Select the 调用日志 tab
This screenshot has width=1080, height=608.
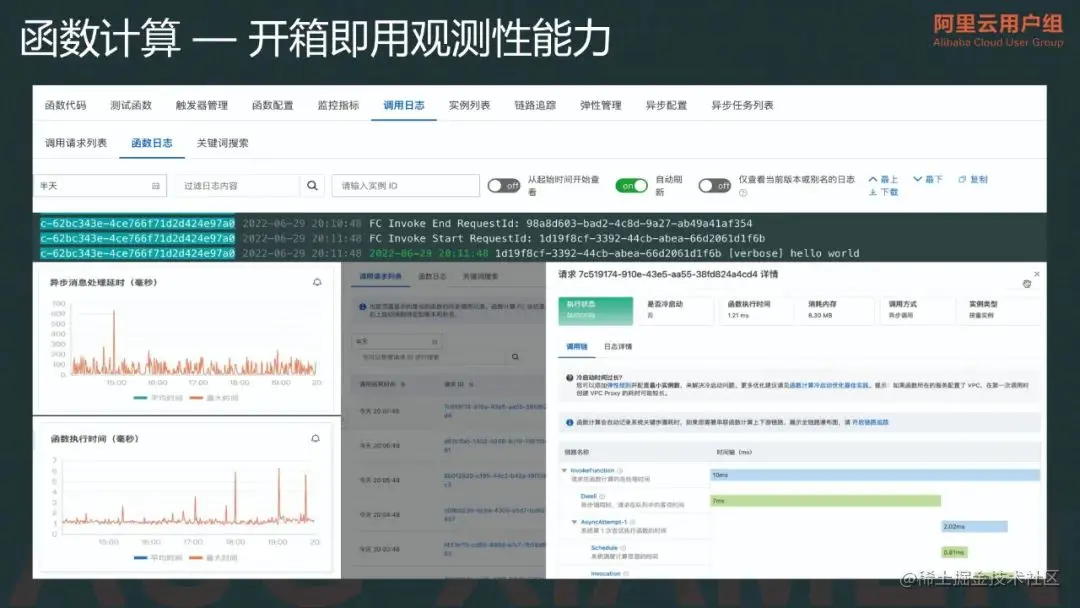tap(404, 105)
